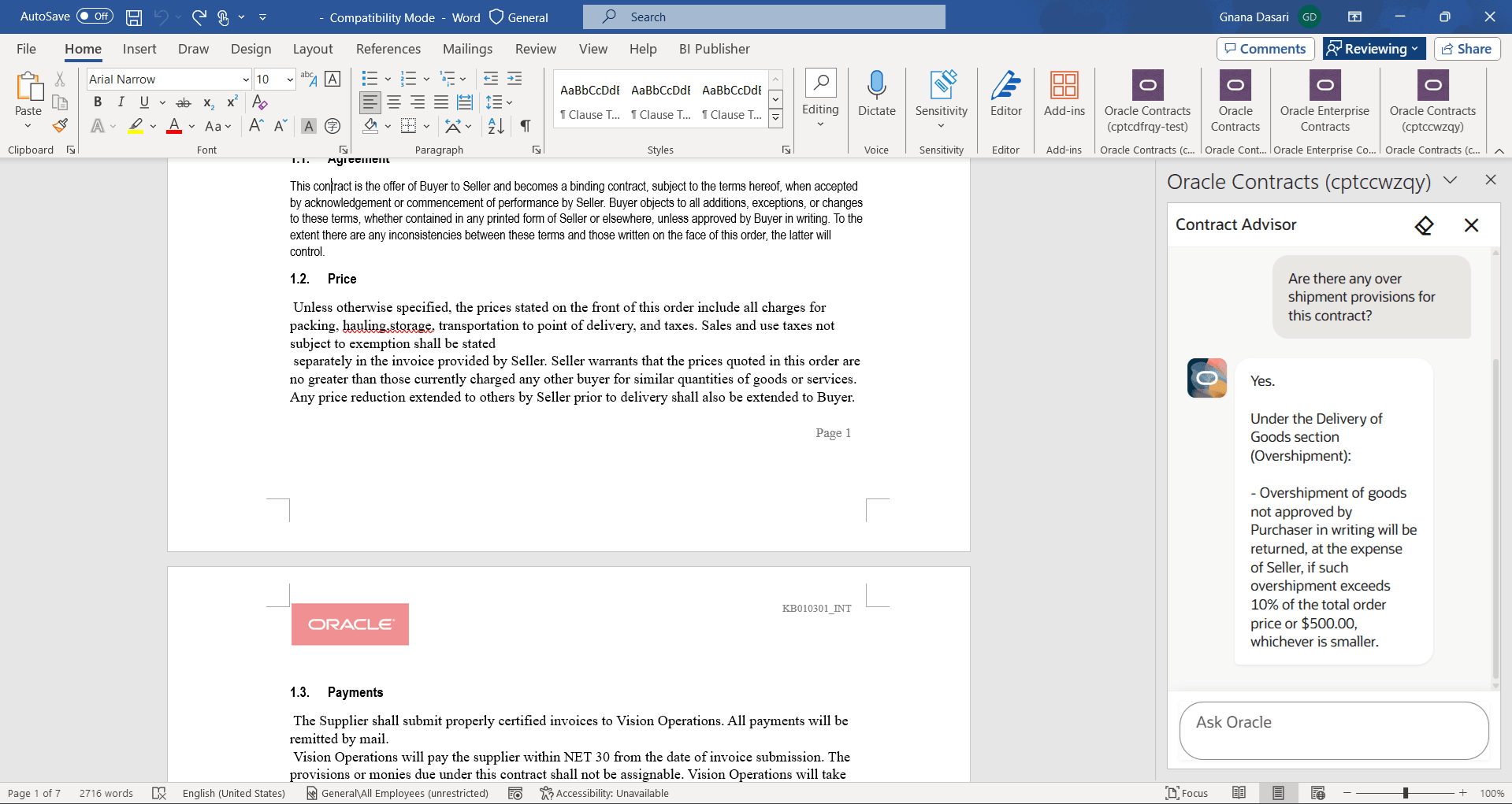
Task: Set Justify paragraph alignment
Action: coord(441,102)
